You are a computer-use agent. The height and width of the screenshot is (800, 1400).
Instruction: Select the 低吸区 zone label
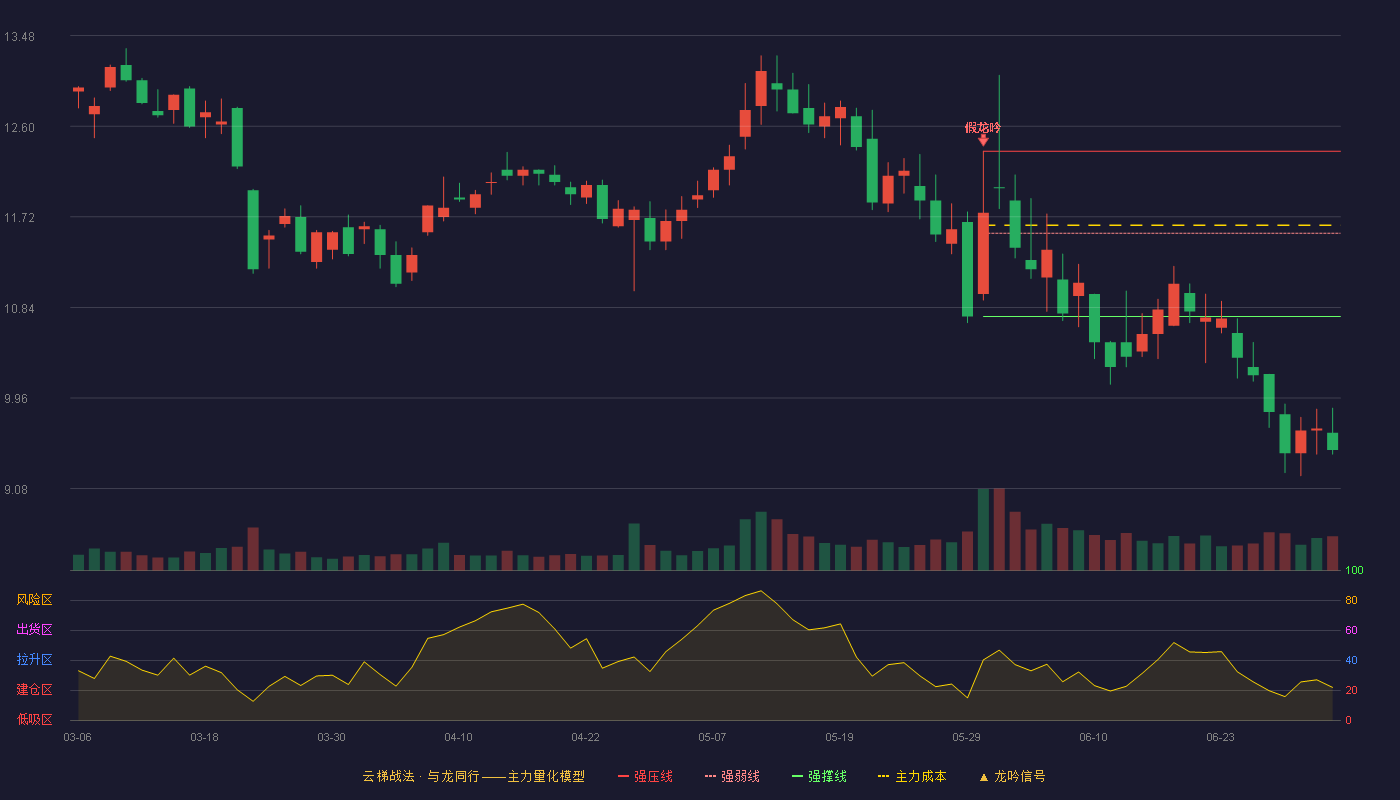point(34,719)
